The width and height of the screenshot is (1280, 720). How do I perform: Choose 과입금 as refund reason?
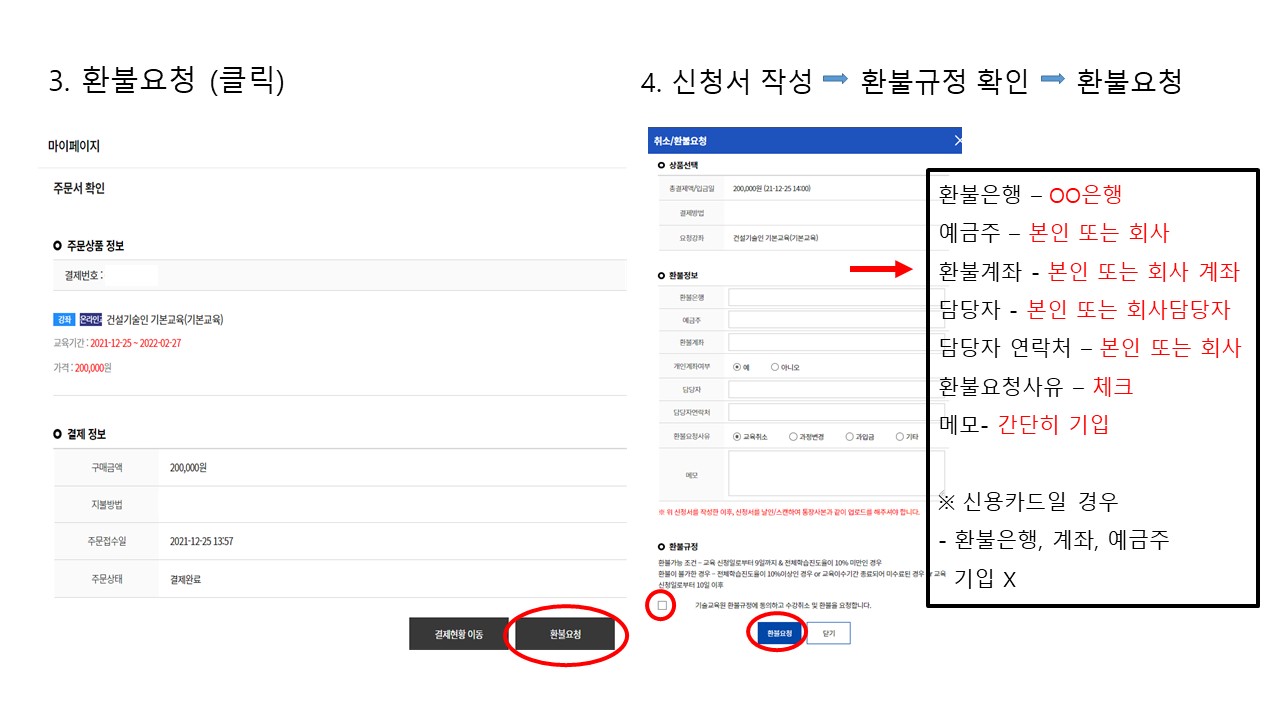click(x=849, y=436)
